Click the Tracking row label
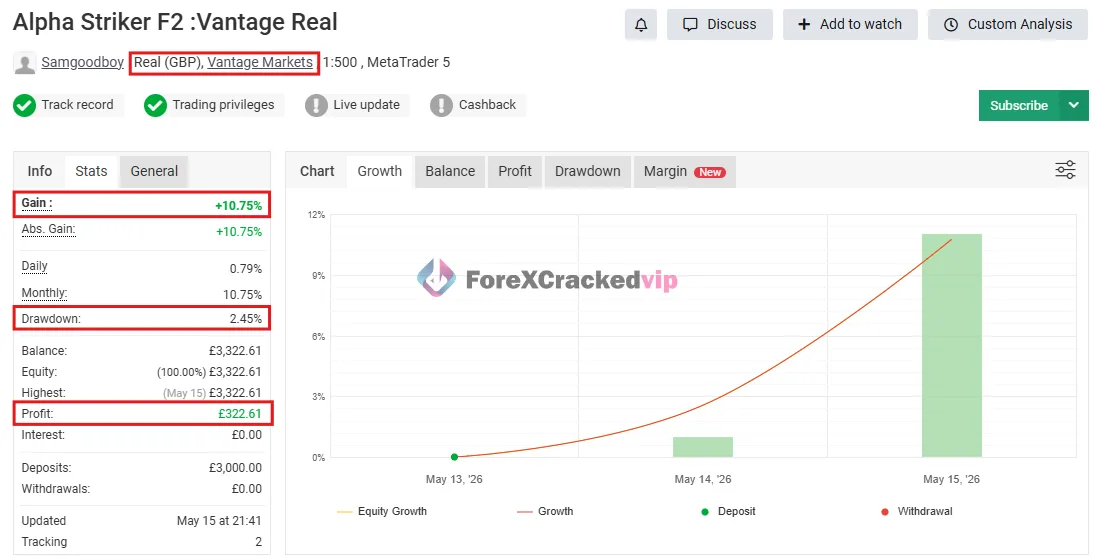 (44, 541)
